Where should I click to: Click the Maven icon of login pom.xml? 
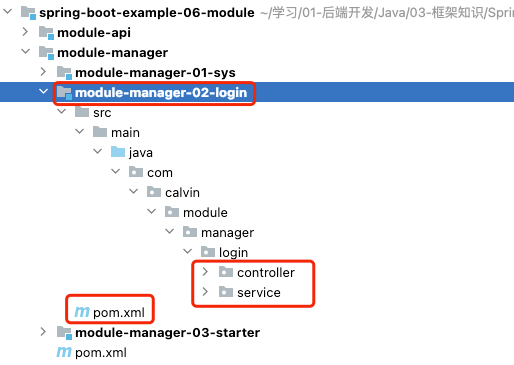point(82,312)
